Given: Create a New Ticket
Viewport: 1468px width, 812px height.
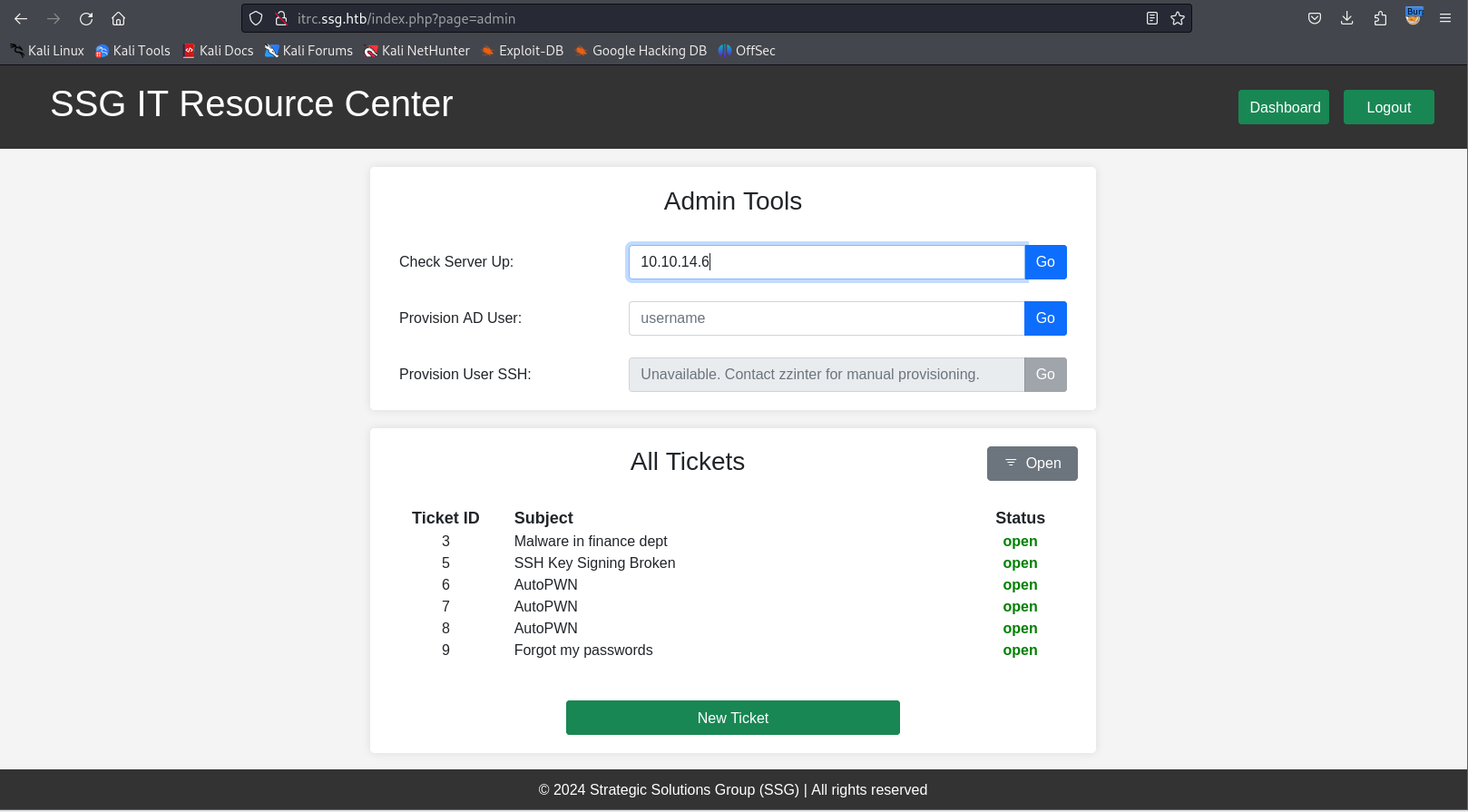Looking at the screenshot, I should point(733,718).
